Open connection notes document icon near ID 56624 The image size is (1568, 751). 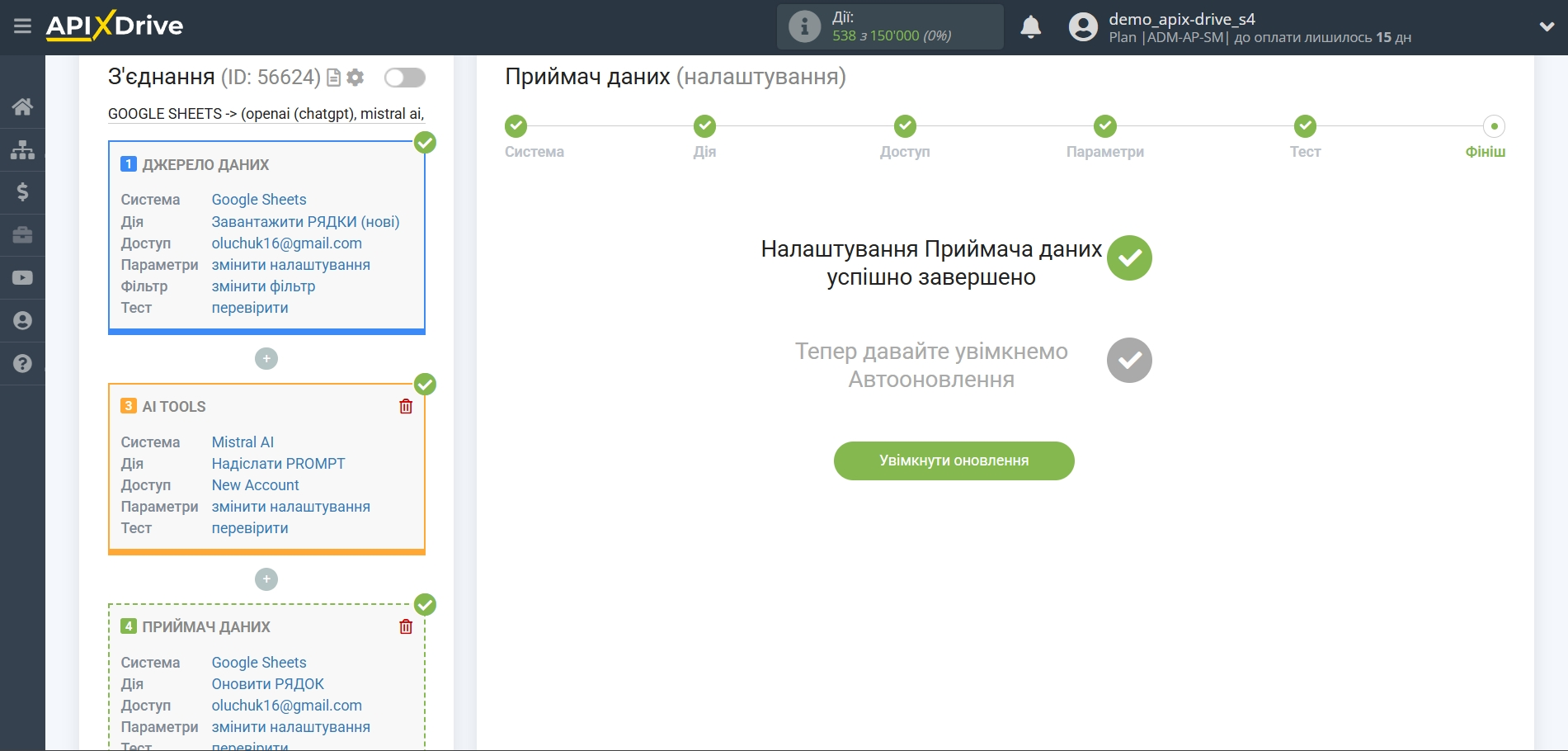(333, 77)
